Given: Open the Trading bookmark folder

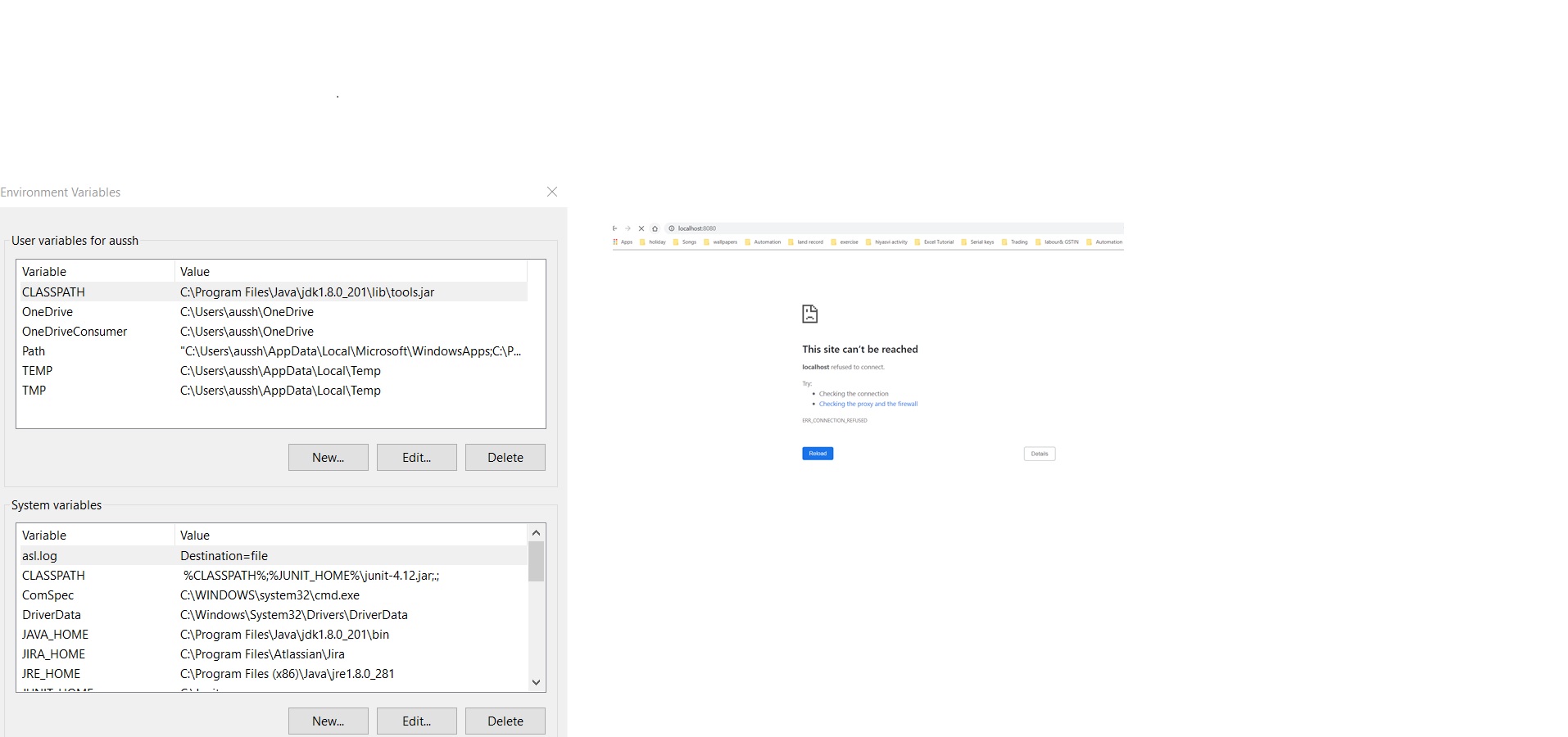Looking at the screenshot, I should [x=1015, y=242].
